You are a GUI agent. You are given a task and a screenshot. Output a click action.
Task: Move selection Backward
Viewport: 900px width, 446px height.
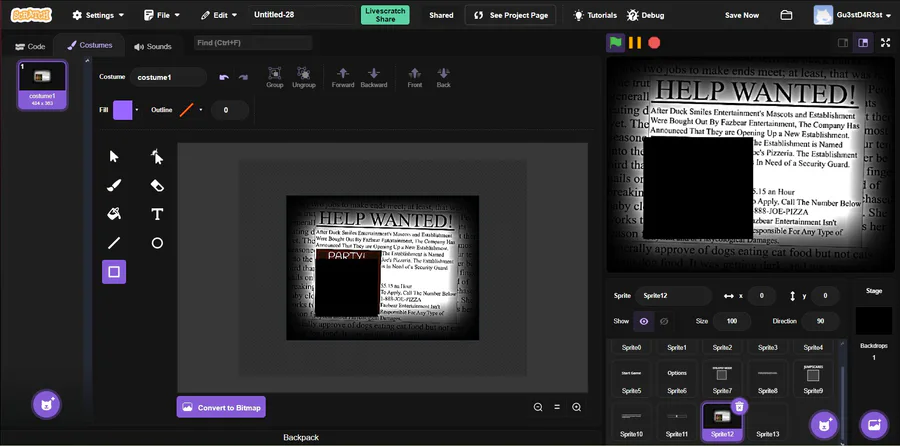point(374,77)
